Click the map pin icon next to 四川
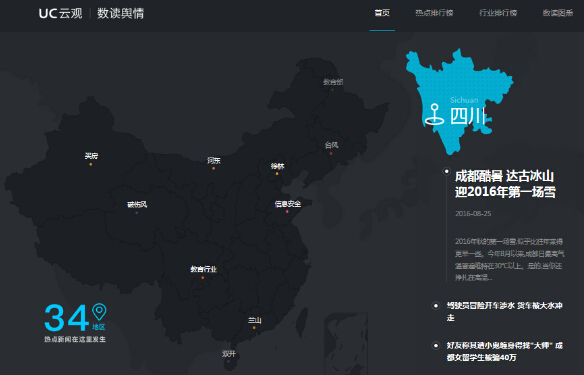The image size is (584, 375). pyautogui.click(x=435, y=114)
